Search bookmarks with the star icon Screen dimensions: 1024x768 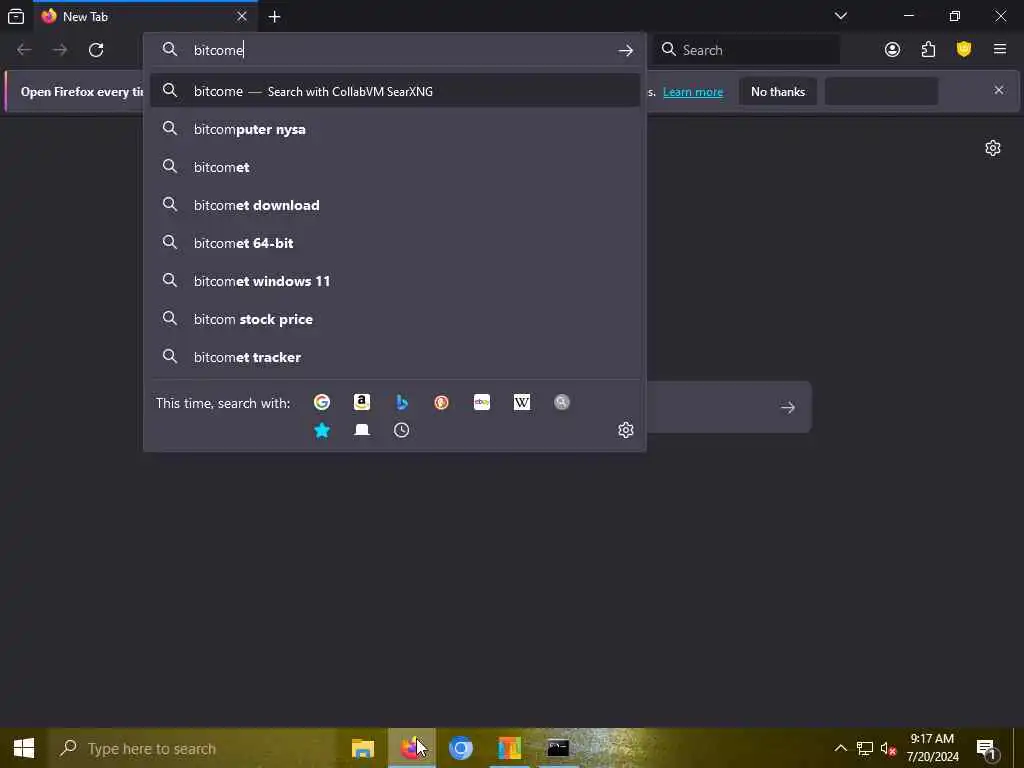coord(321,430)
